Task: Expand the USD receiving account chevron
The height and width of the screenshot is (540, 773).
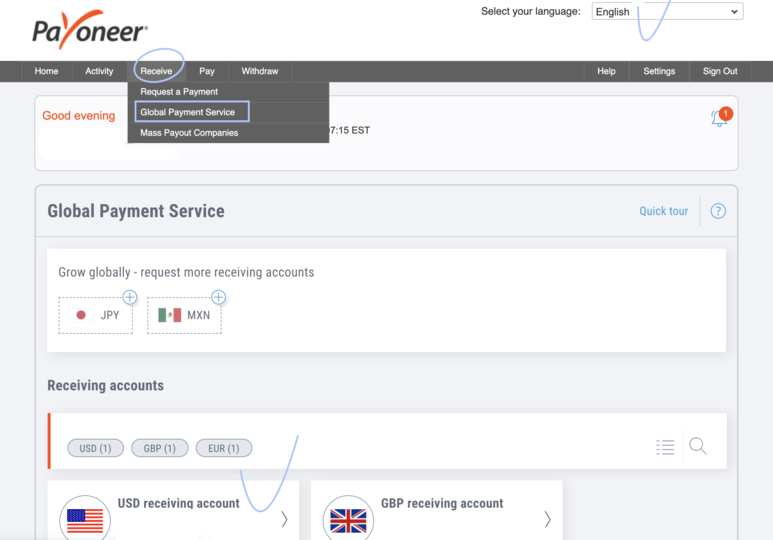Action: [x=284, y=519]
